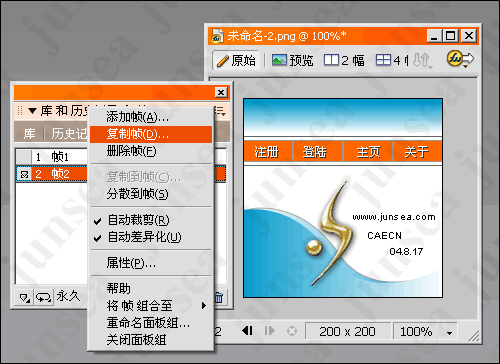Toggle 自动差异化(U) checked option
Screen dimensions: 500x364
click(x=151, y=237)
